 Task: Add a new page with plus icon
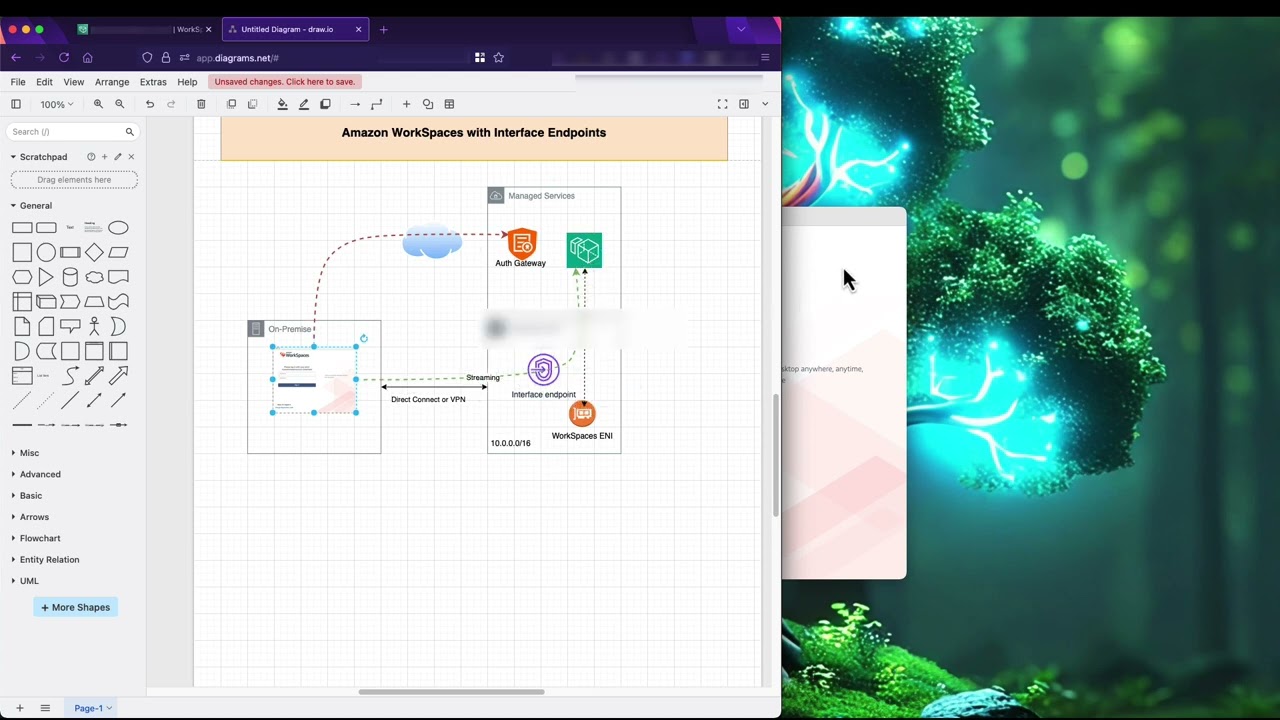point(19,708)
